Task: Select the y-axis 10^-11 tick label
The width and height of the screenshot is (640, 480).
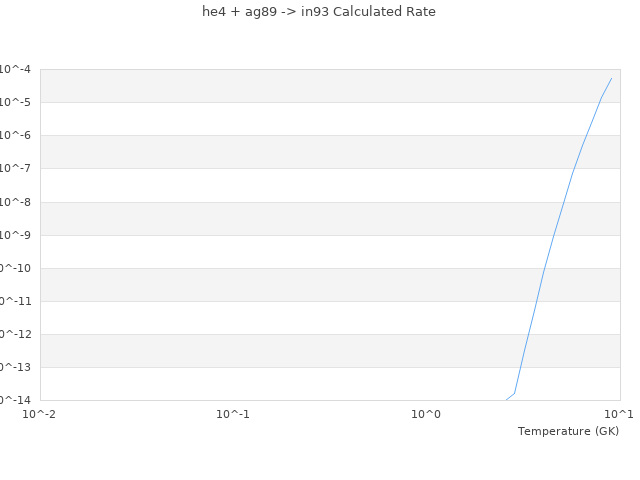Action: click(15, 301)
